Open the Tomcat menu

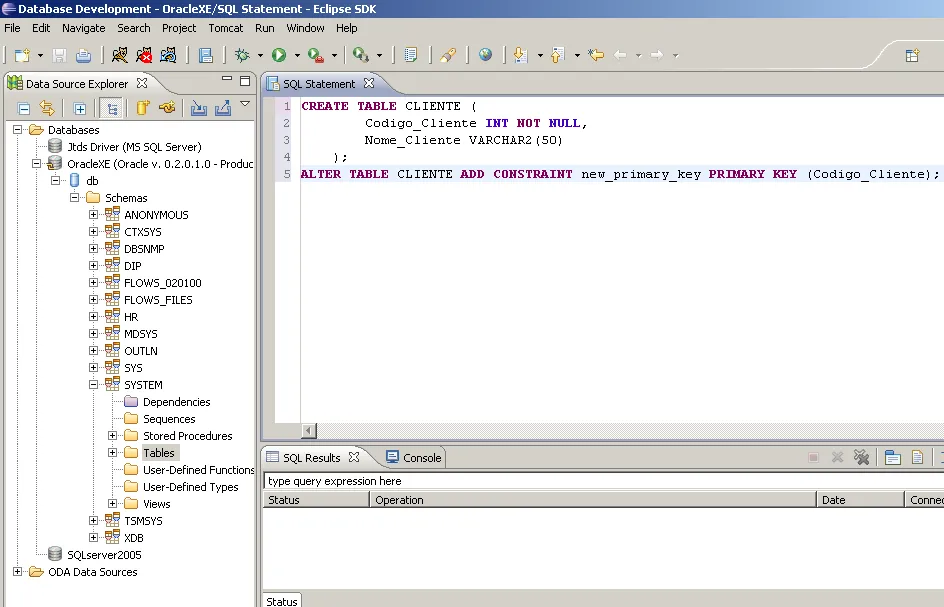225,28
